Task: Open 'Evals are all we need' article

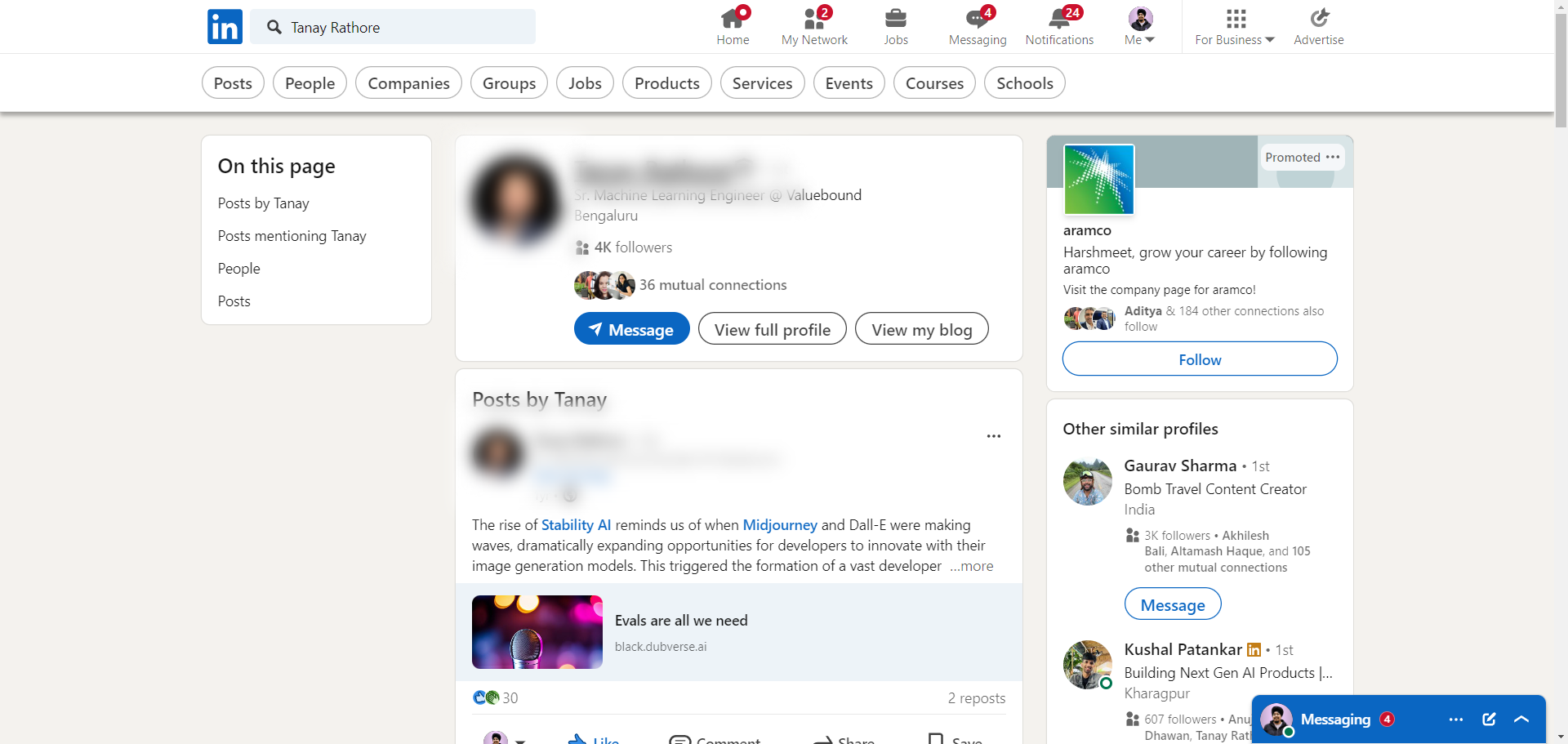Action: click(681, 621)
